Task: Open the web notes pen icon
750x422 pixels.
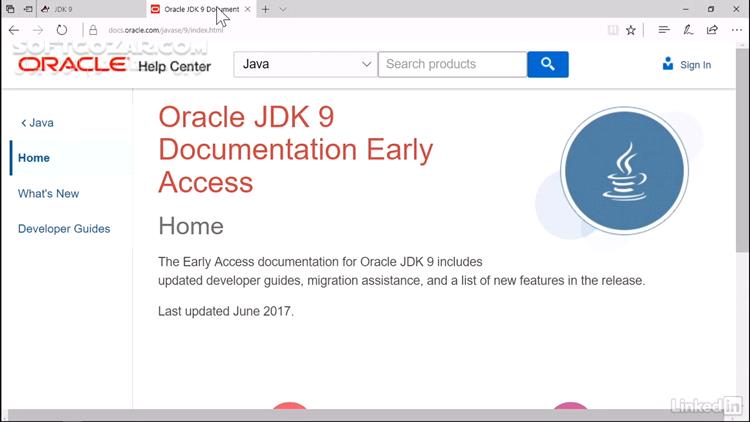Action: (688, 30)
